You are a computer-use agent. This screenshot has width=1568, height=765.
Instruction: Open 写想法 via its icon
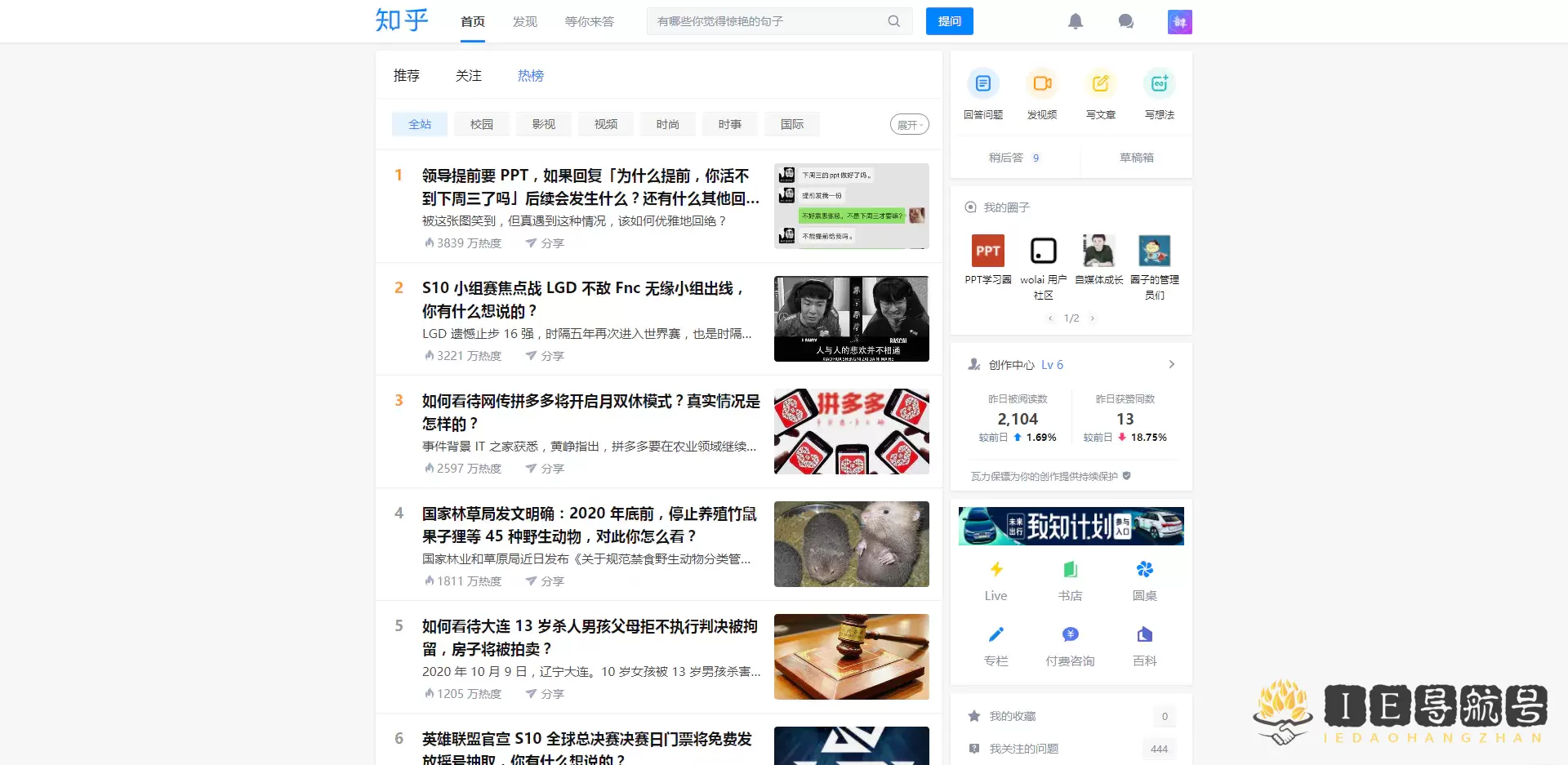pos(1159,83)
